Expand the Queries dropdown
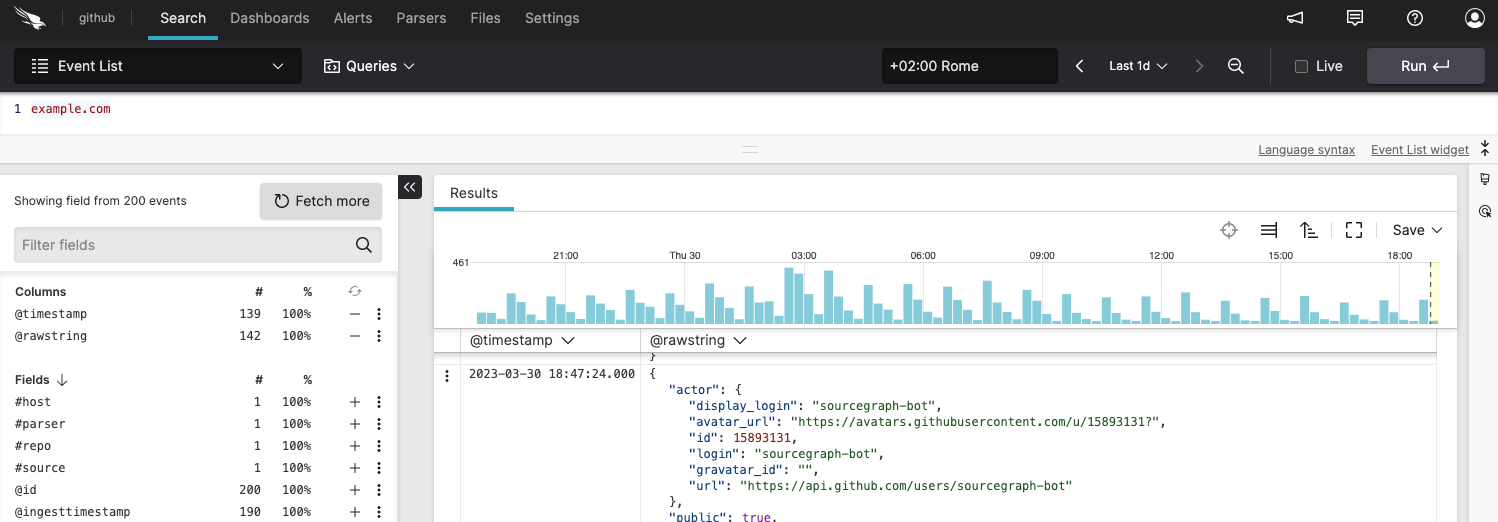Screen dimensions: 1498x522 pyautogui.click(x=369, y=66)
